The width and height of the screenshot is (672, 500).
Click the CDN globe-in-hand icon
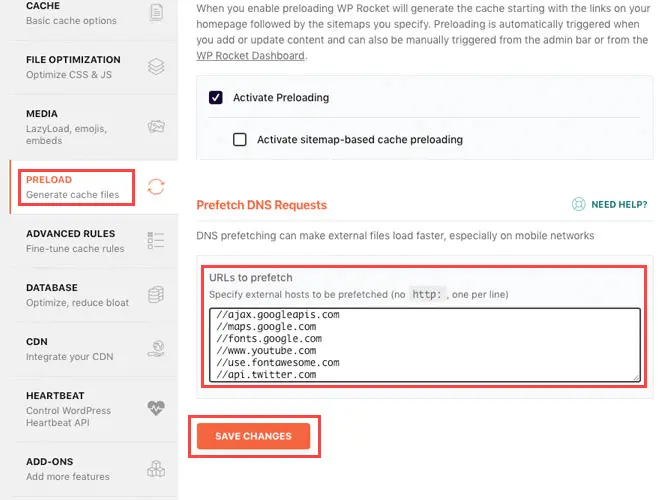[x=156, y=348]
